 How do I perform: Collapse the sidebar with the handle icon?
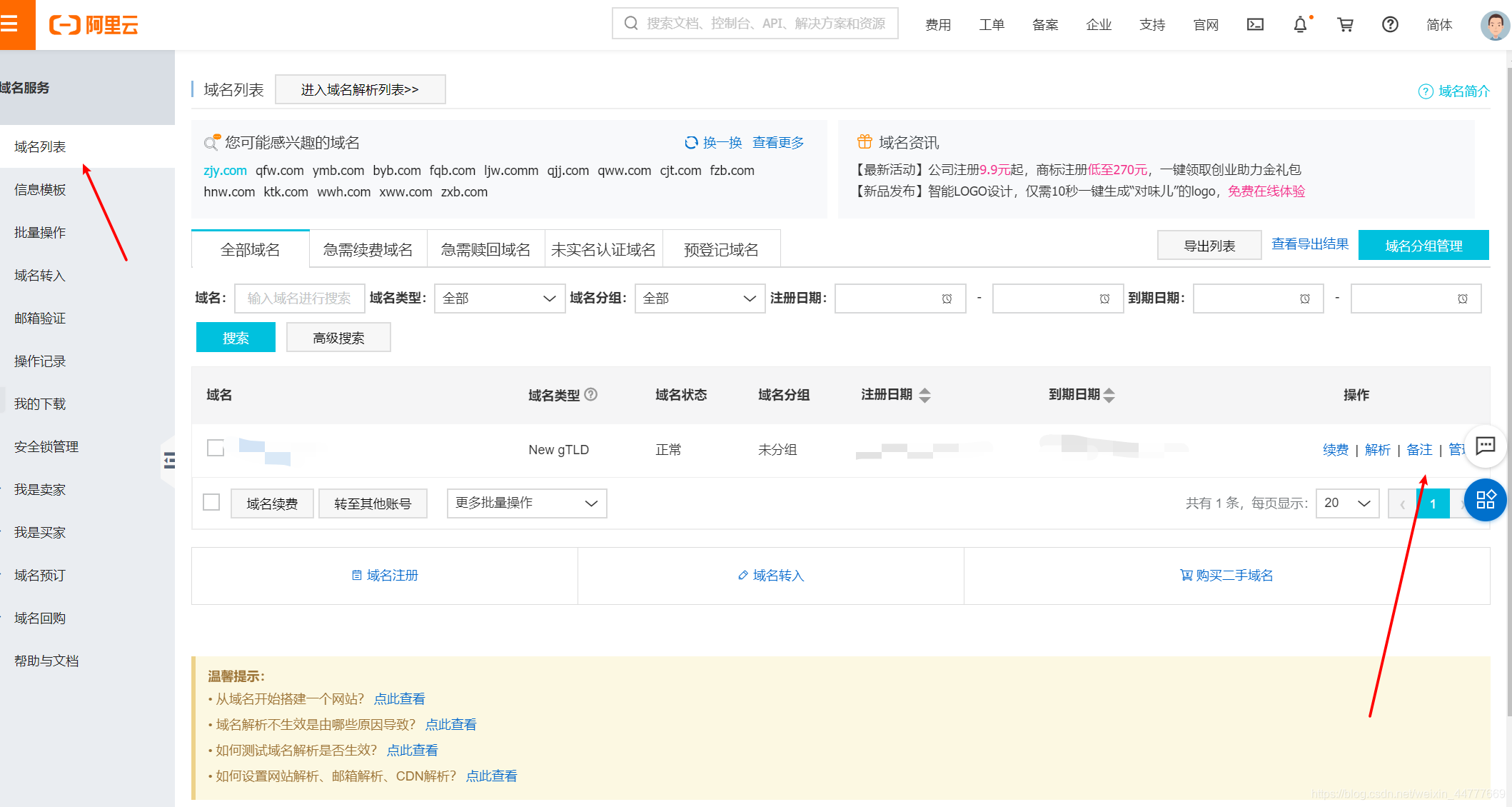169,461
